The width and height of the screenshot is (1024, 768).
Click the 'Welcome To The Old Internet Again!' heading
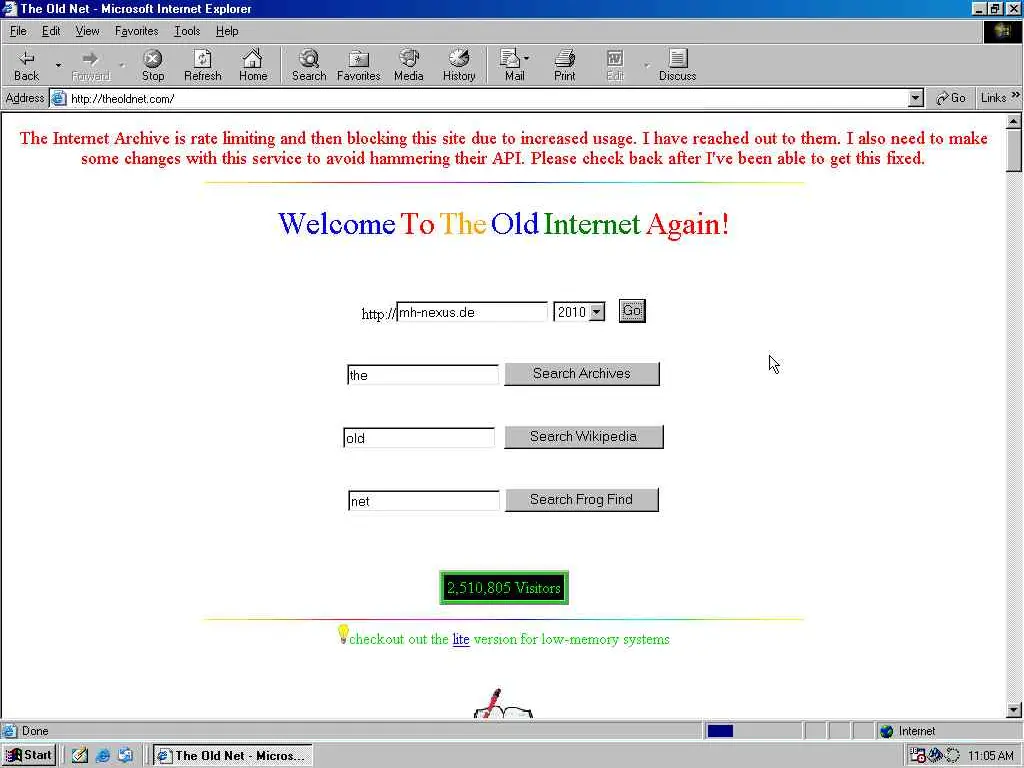[x=503, y=224]
